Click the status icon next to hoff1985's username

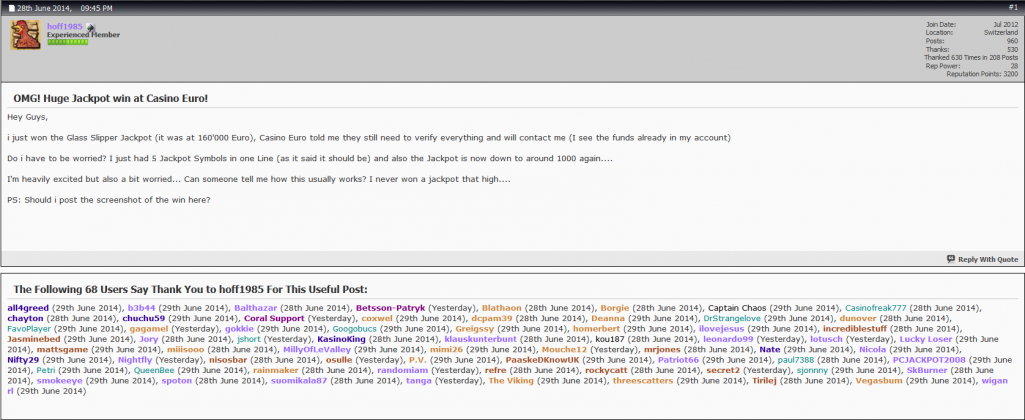[x=91, y=27]
